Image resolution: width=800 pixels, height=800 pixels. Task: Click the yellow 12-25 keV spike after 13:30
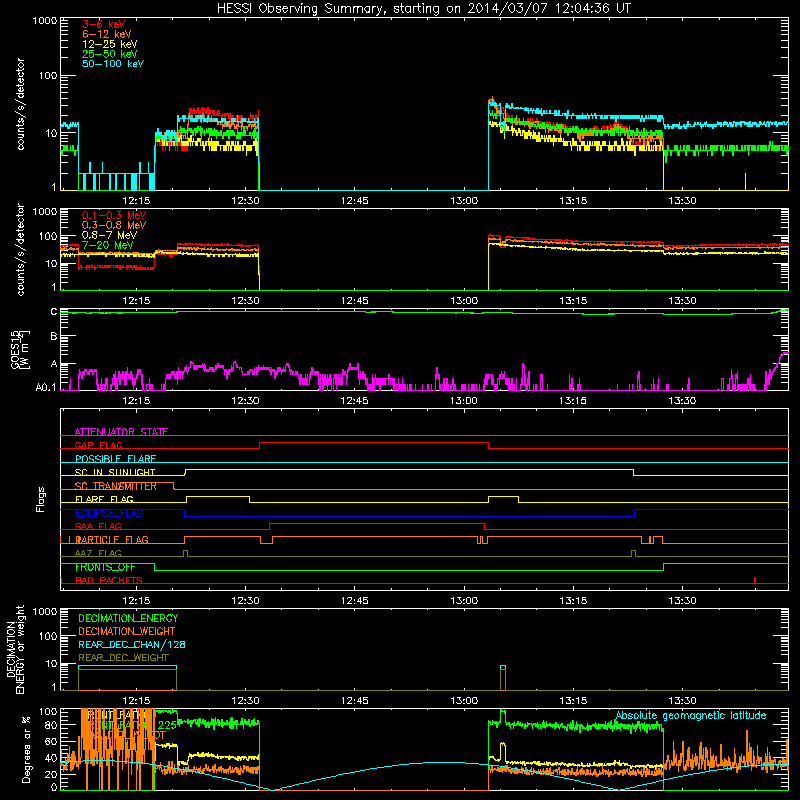745,182
